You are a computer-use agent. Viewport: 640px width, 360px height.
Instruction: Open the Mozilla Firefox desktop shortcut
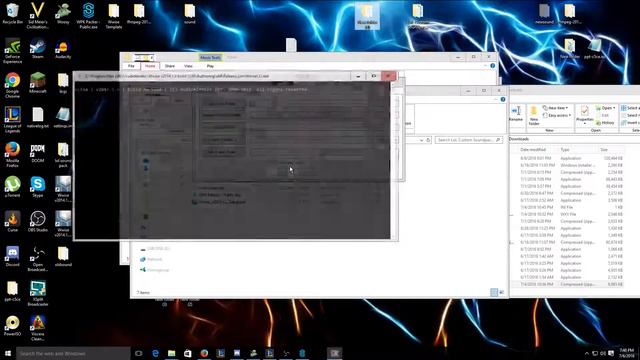click(x=13, y=155)
